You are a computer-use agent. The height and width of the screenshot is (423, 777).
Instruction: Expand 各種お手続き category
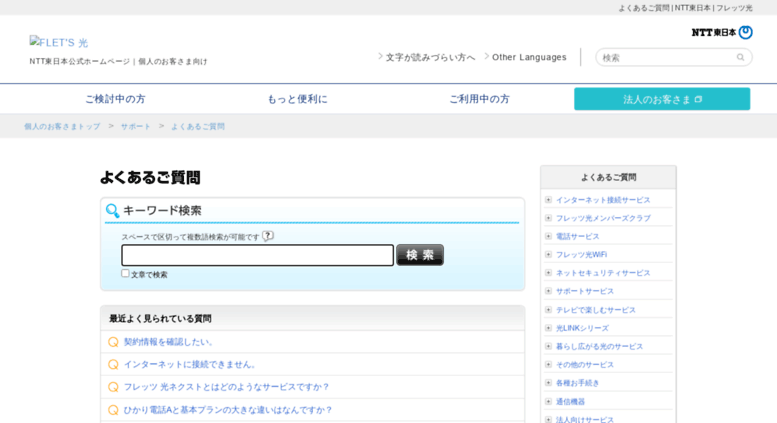[548, 383]
